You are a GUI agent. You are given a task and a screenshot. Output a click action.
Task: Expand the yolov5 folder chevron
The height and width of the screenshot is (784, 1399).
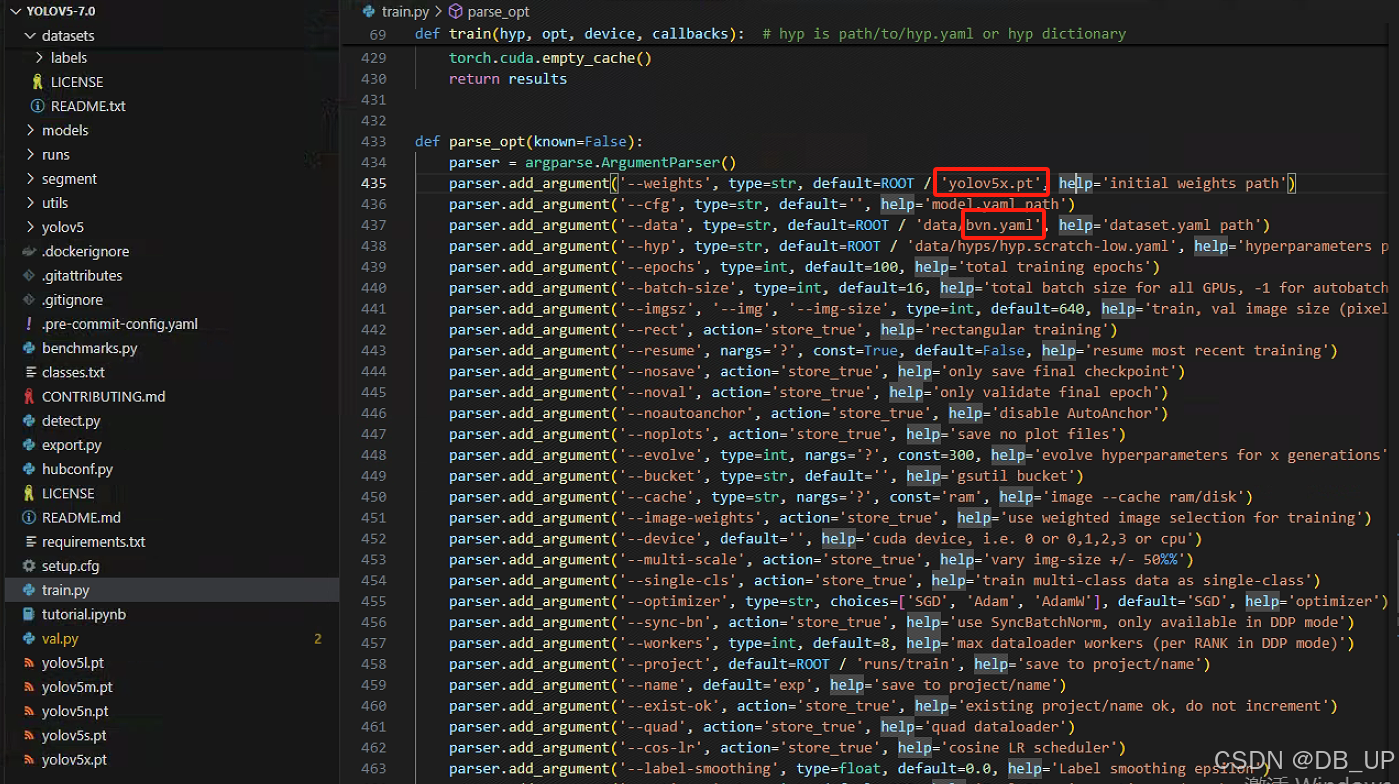[x=29, y=227]
